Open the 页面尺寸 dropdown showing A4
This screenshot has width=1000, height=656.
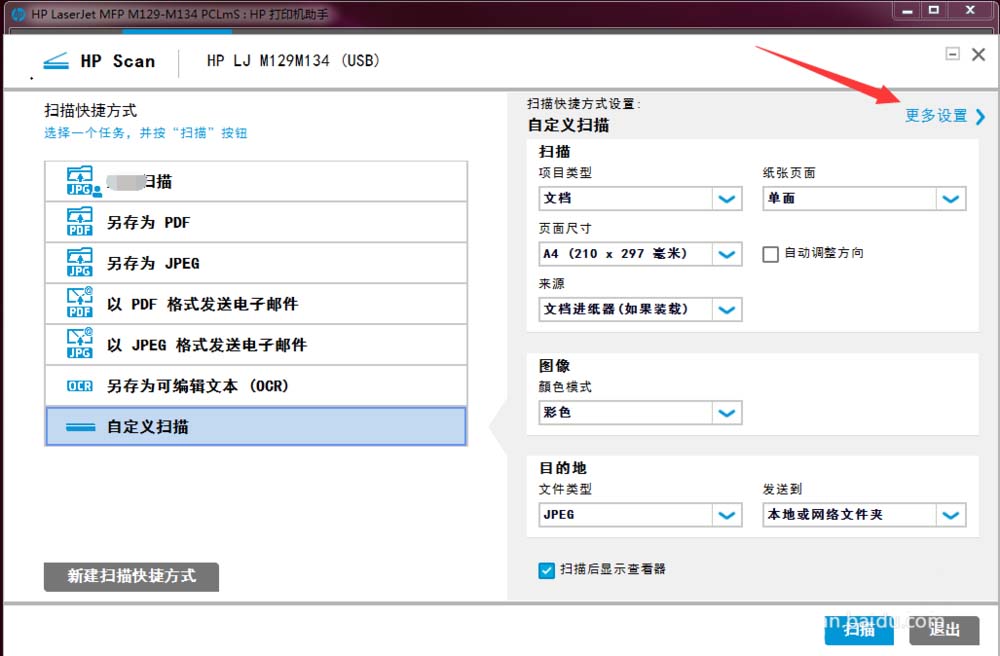click(640, 254)
